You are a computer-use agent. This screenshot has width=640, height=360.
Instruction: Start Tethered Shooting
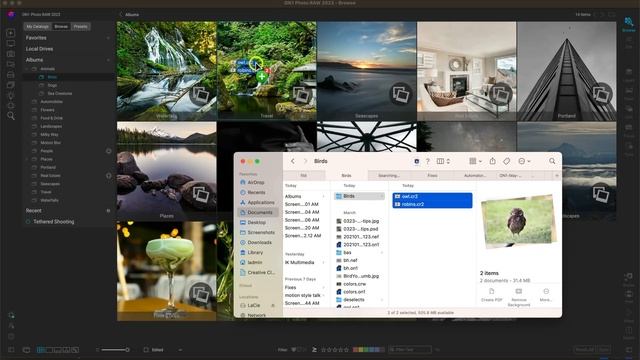(x=53, y=222)
